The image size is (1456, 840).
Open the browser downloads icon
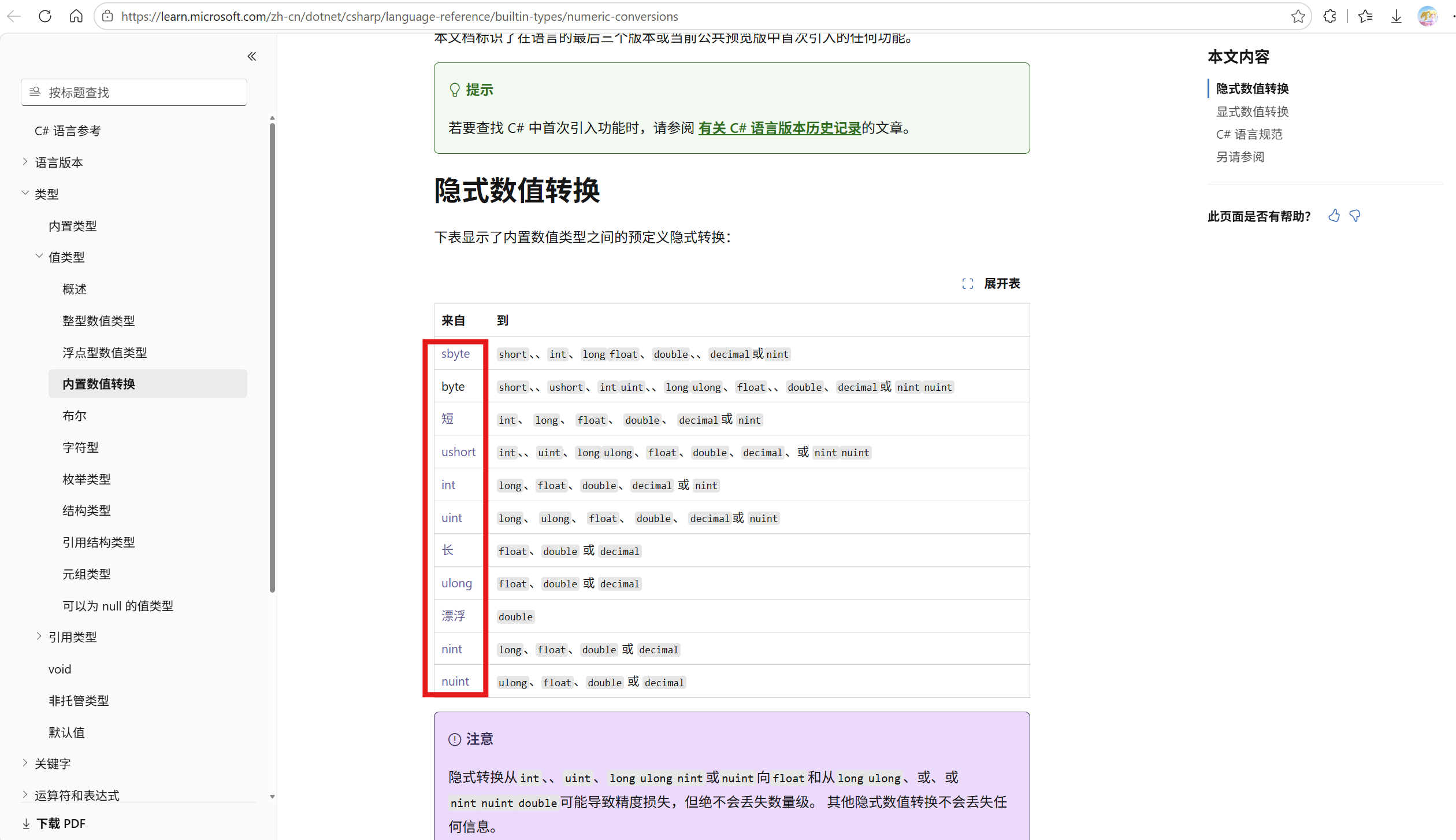[1396, 16]
